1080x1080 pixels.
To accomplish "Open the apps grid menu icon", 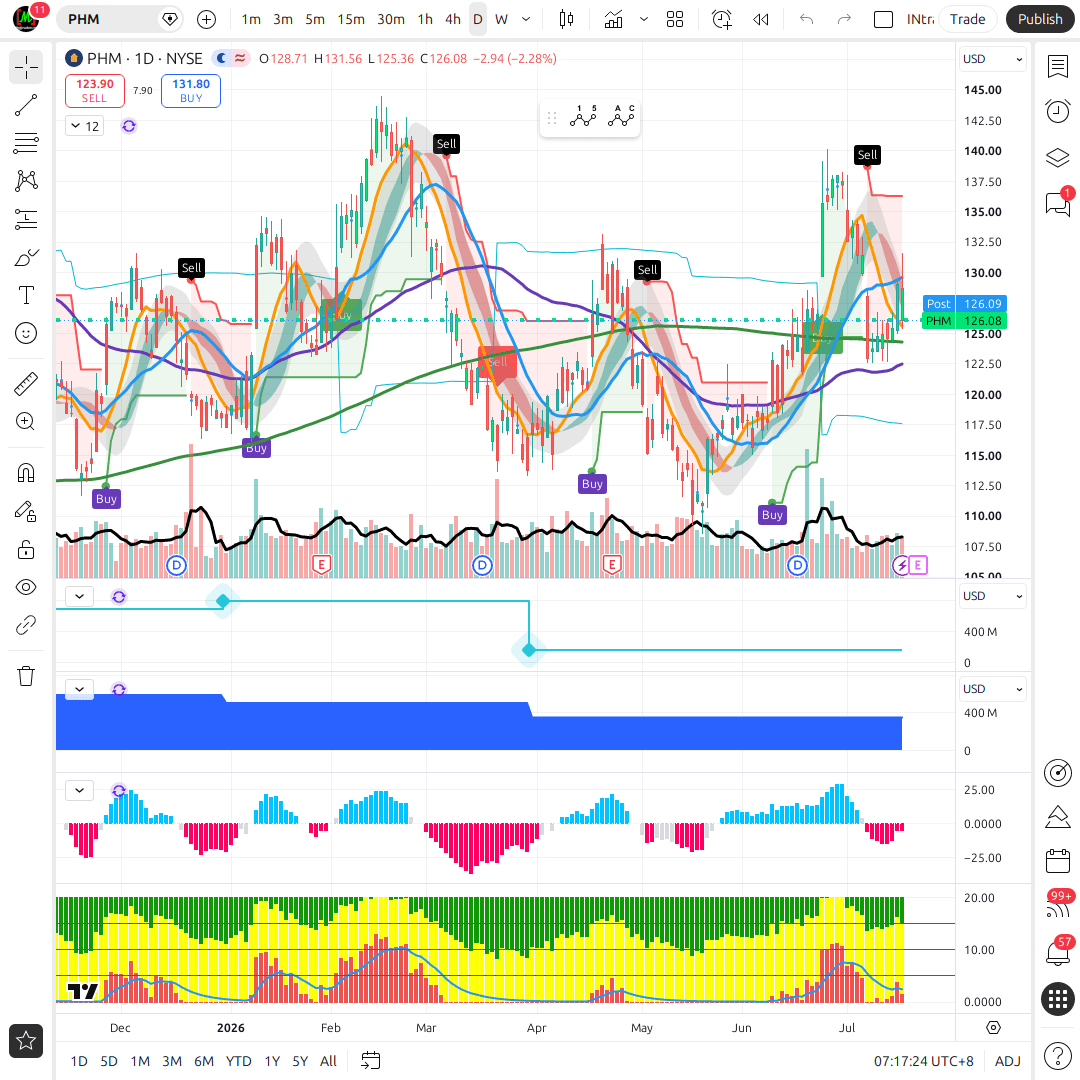I will click(1058, 998).
